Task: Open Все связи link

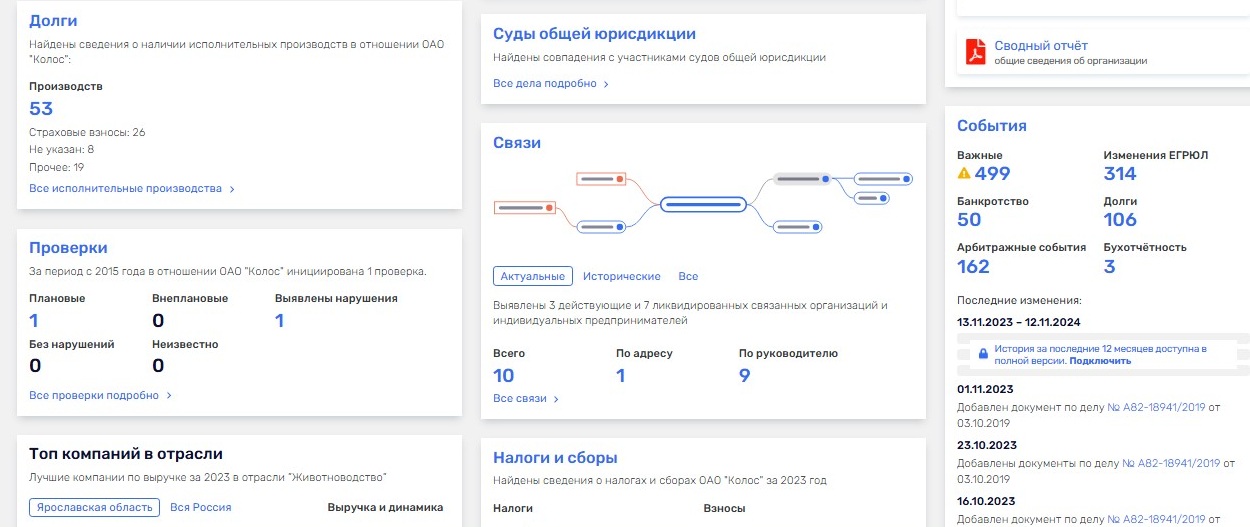Action: 520,398
